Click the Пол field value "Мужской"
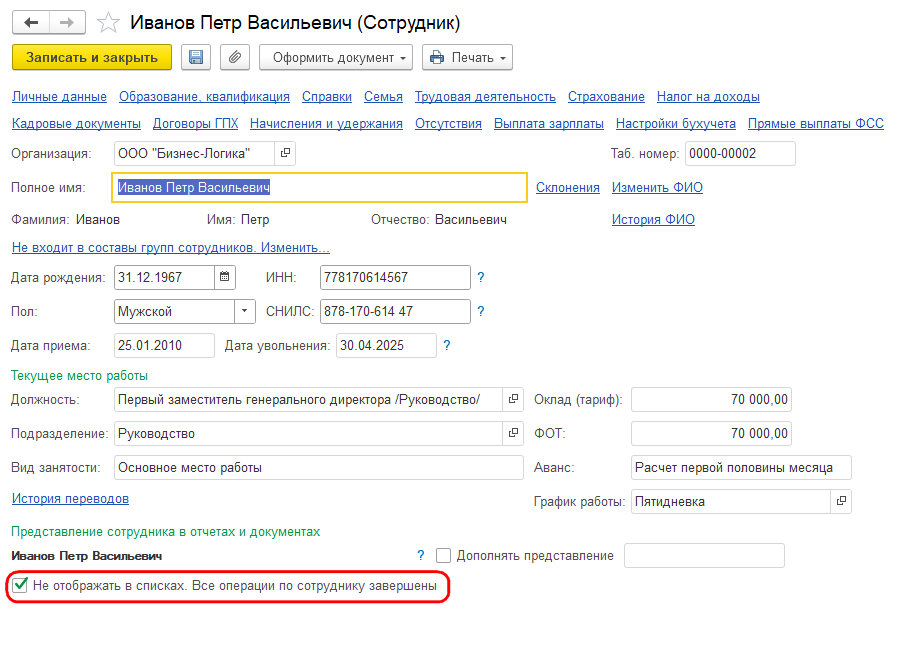The width and height of the screenshot is (899, 652). point(175,311)
